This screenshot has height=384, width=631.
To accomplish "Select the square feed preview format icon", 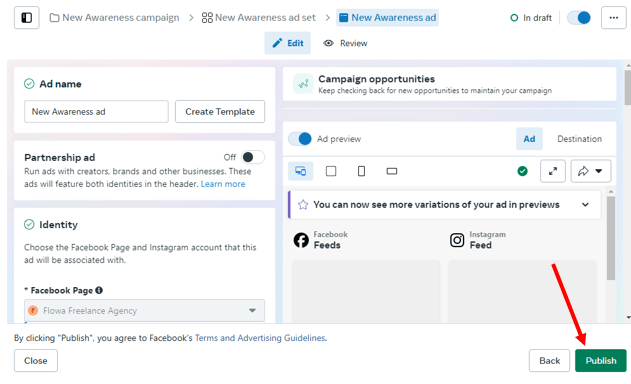I will [331, 171].
